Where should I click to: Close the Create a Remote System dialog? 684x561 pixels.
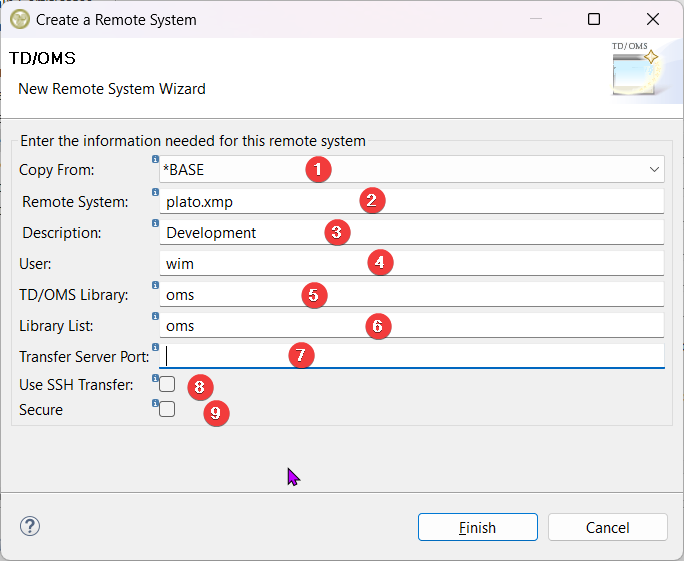tap(653, 19)
